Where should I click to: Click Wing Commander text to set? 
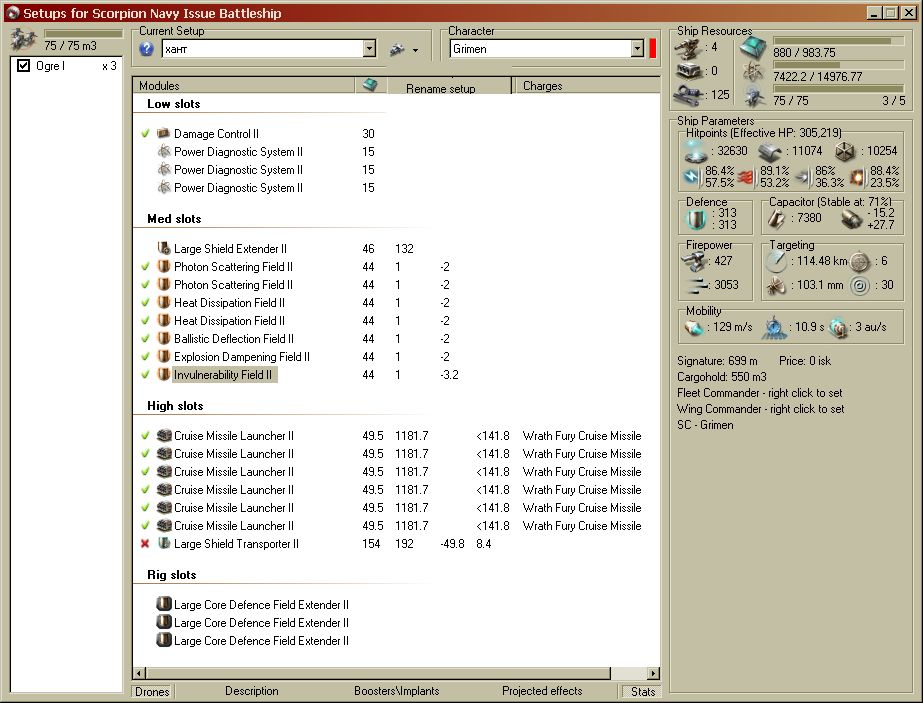[761, 409]
